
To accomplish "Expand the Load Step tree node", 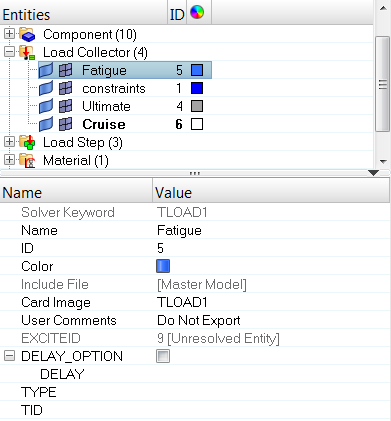I will [x=9, y=142].
